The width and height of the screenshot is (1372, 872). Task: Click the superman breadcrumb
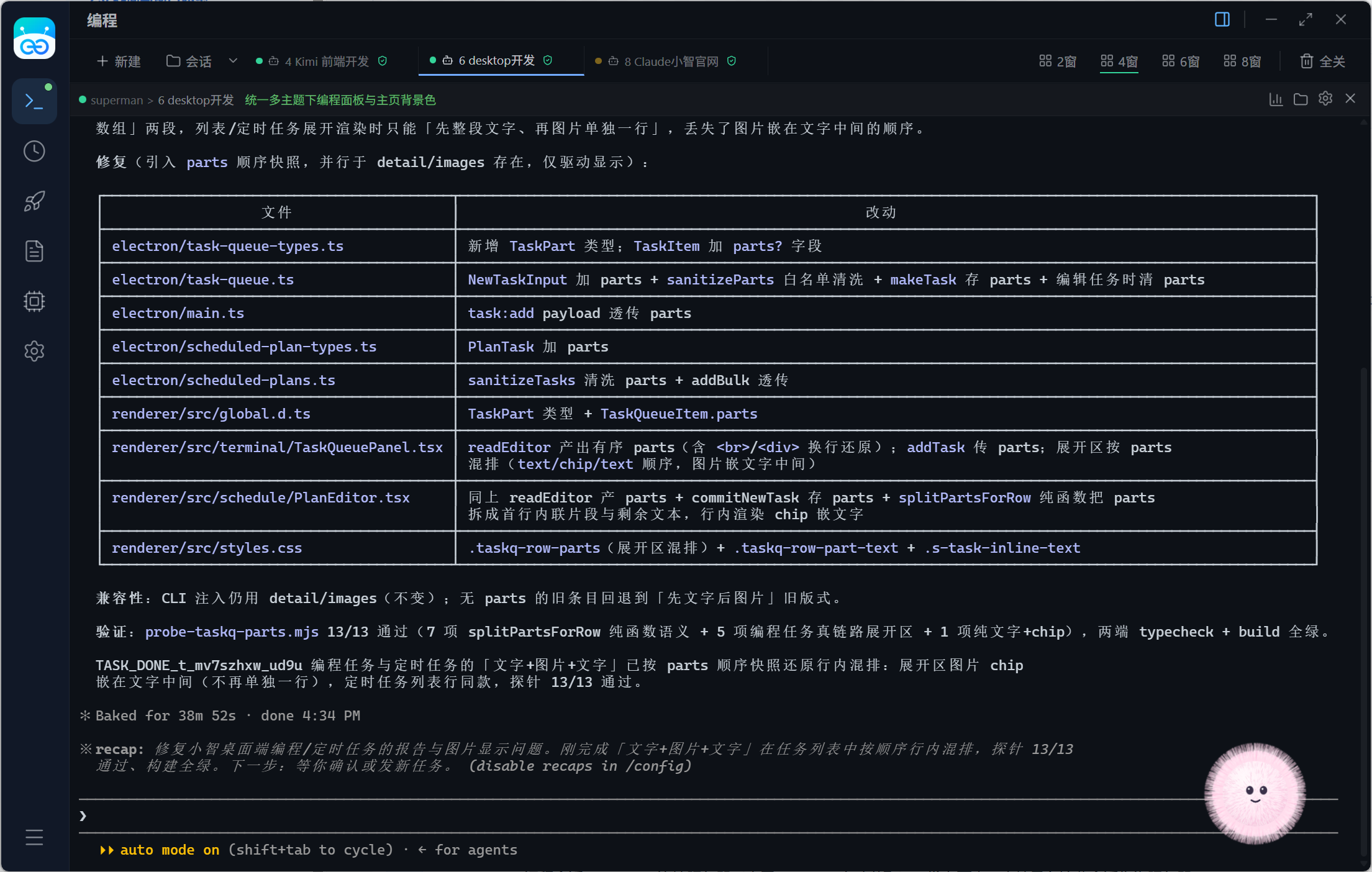click(x=117, y=100)
